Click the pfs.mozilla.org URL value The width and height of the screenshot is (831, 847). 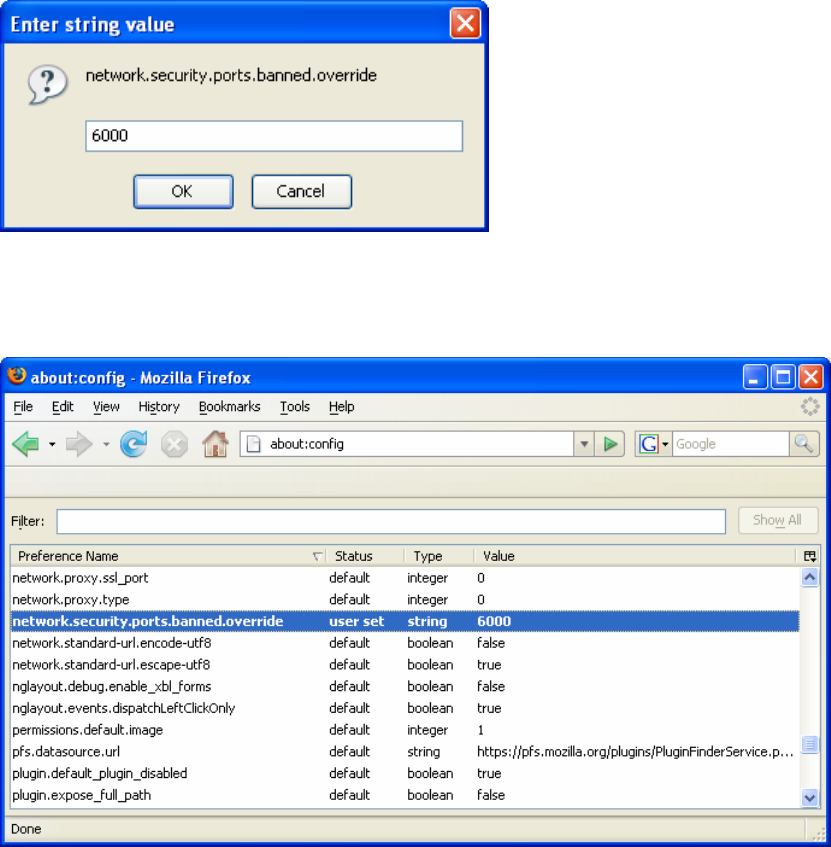pyautogui.click(x=635, y=751)
